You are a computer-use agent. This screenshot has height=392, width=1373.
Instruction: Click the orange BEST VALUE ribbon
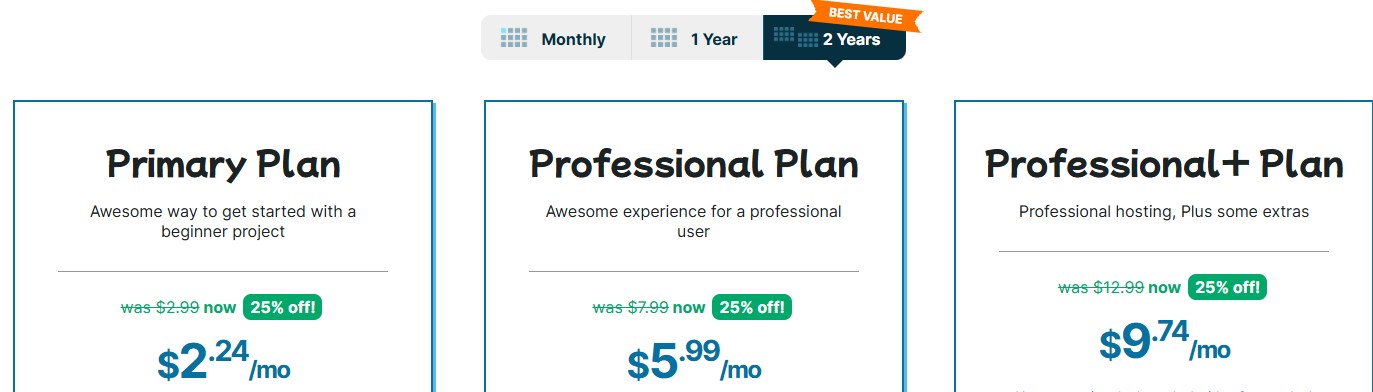click(x=866, y=17)
